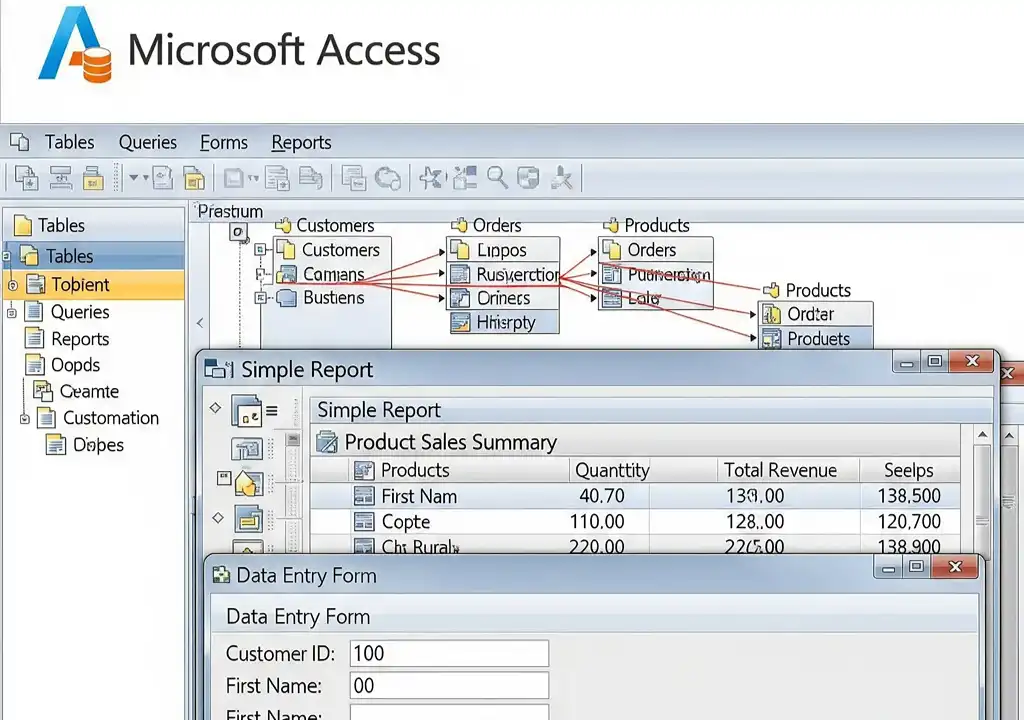This screenshot has width=1024, height=720.
Task: Expand the selected Tables node in navigation tree
Action: (6, 256)
